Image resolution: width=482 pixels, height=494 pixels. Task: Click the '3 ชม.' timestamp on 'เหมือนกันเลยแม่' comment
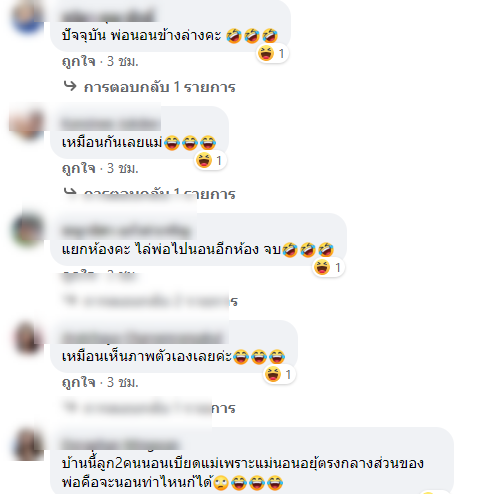click(123, 168)
